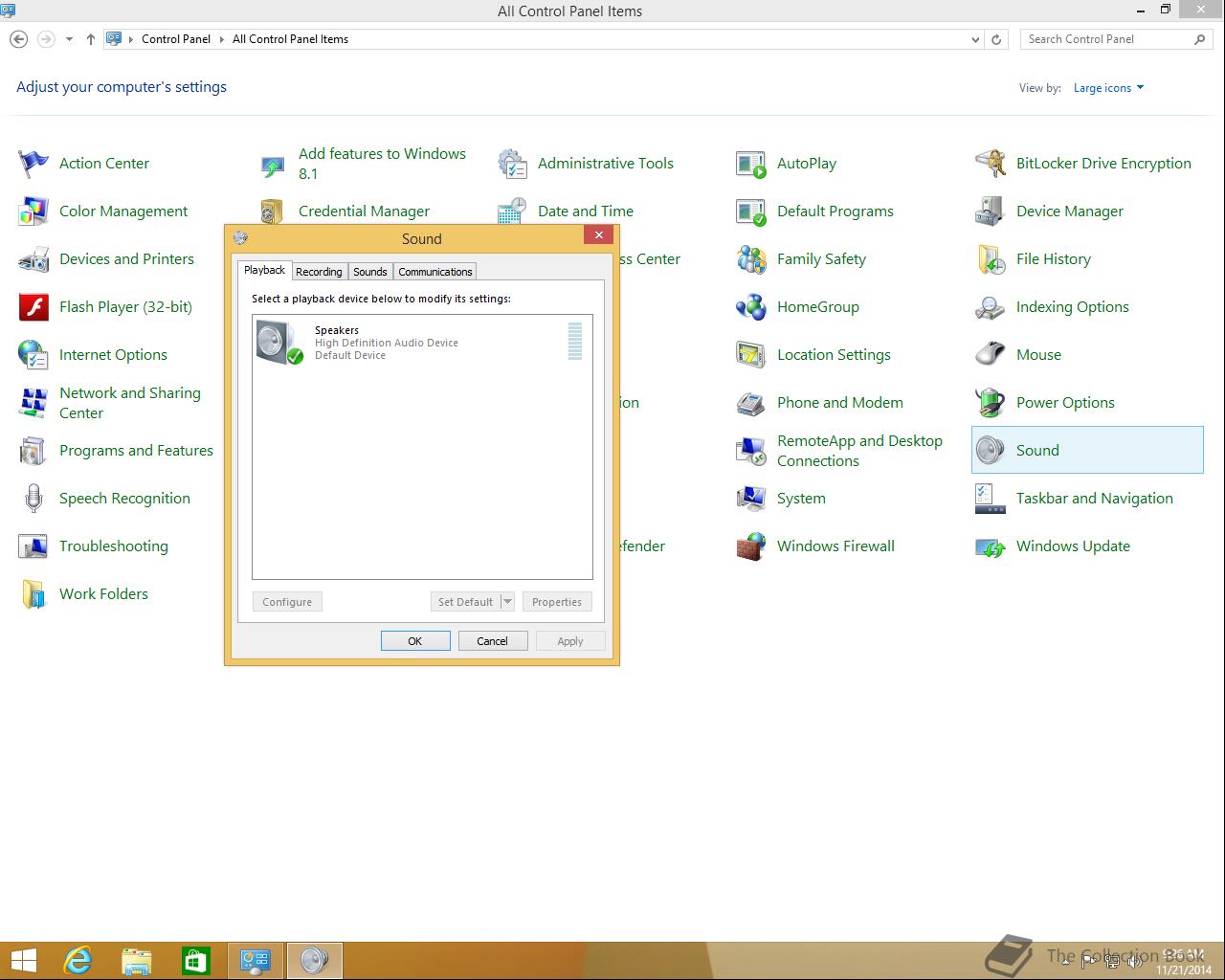Open the File History icon

point(991,259)
